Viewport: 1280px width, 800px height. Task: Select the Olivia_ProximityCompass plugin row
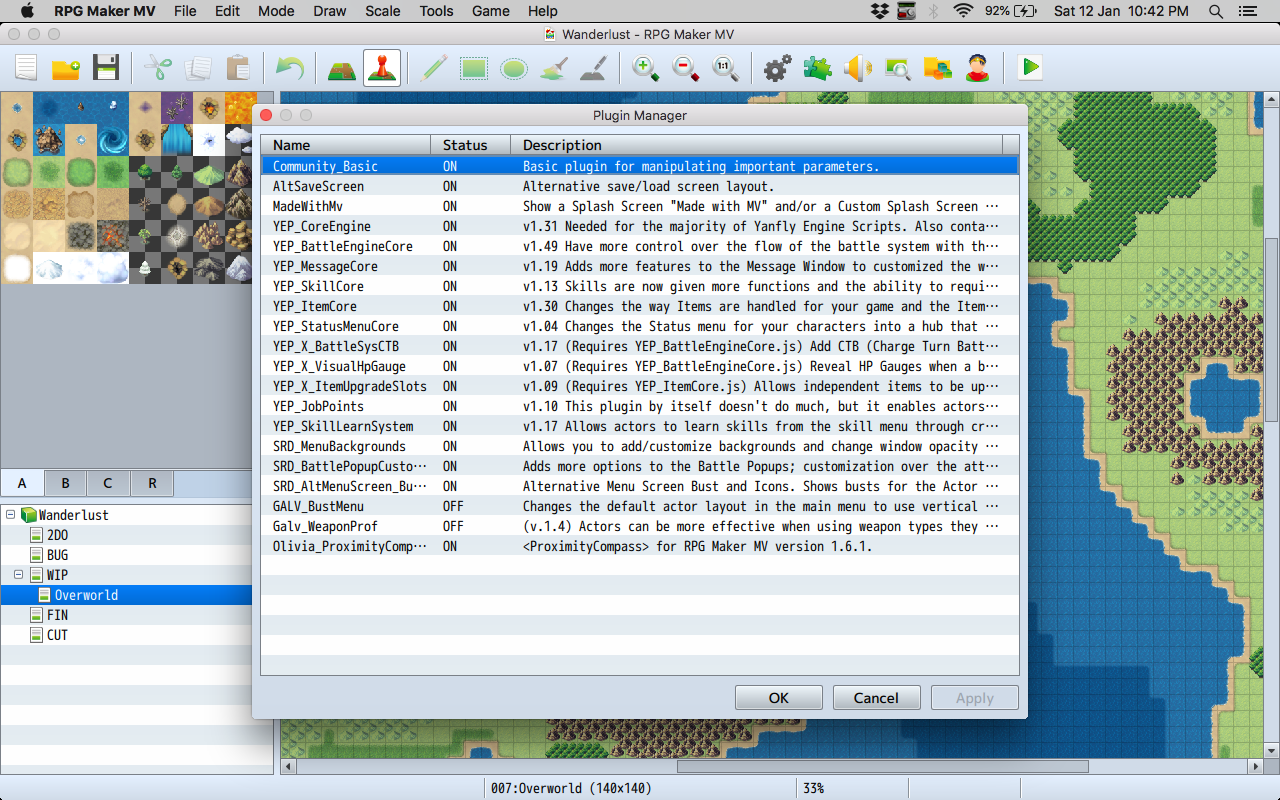[640, 546]
